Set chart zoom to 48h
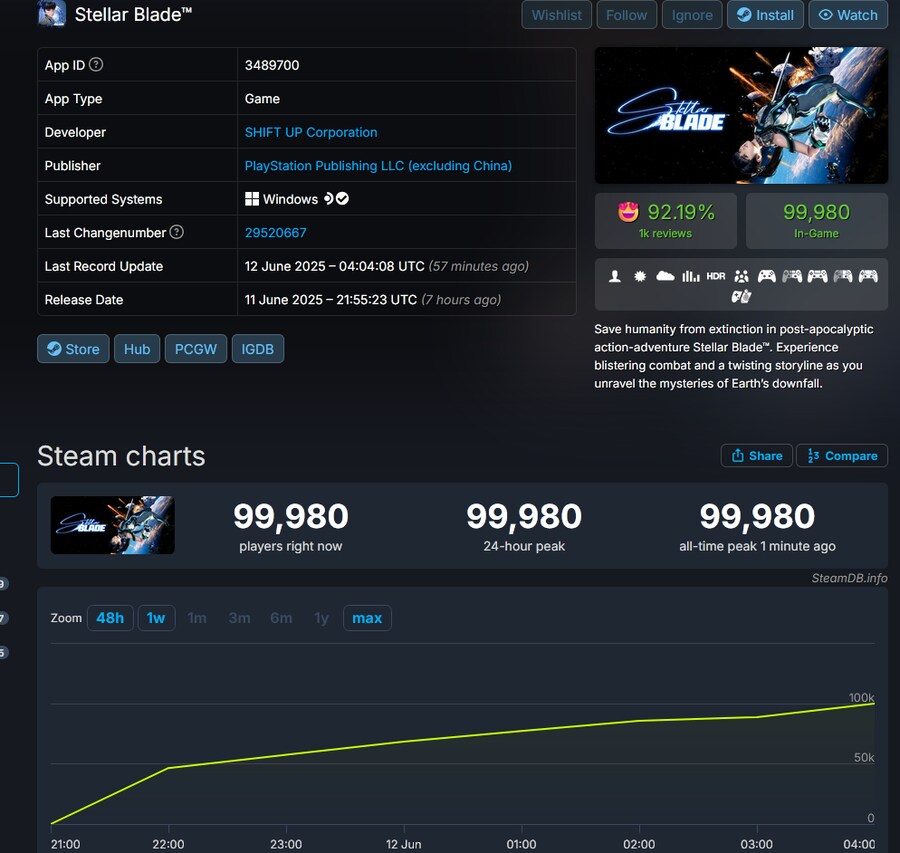Viewport: 900px width, 853px height. 110,618
